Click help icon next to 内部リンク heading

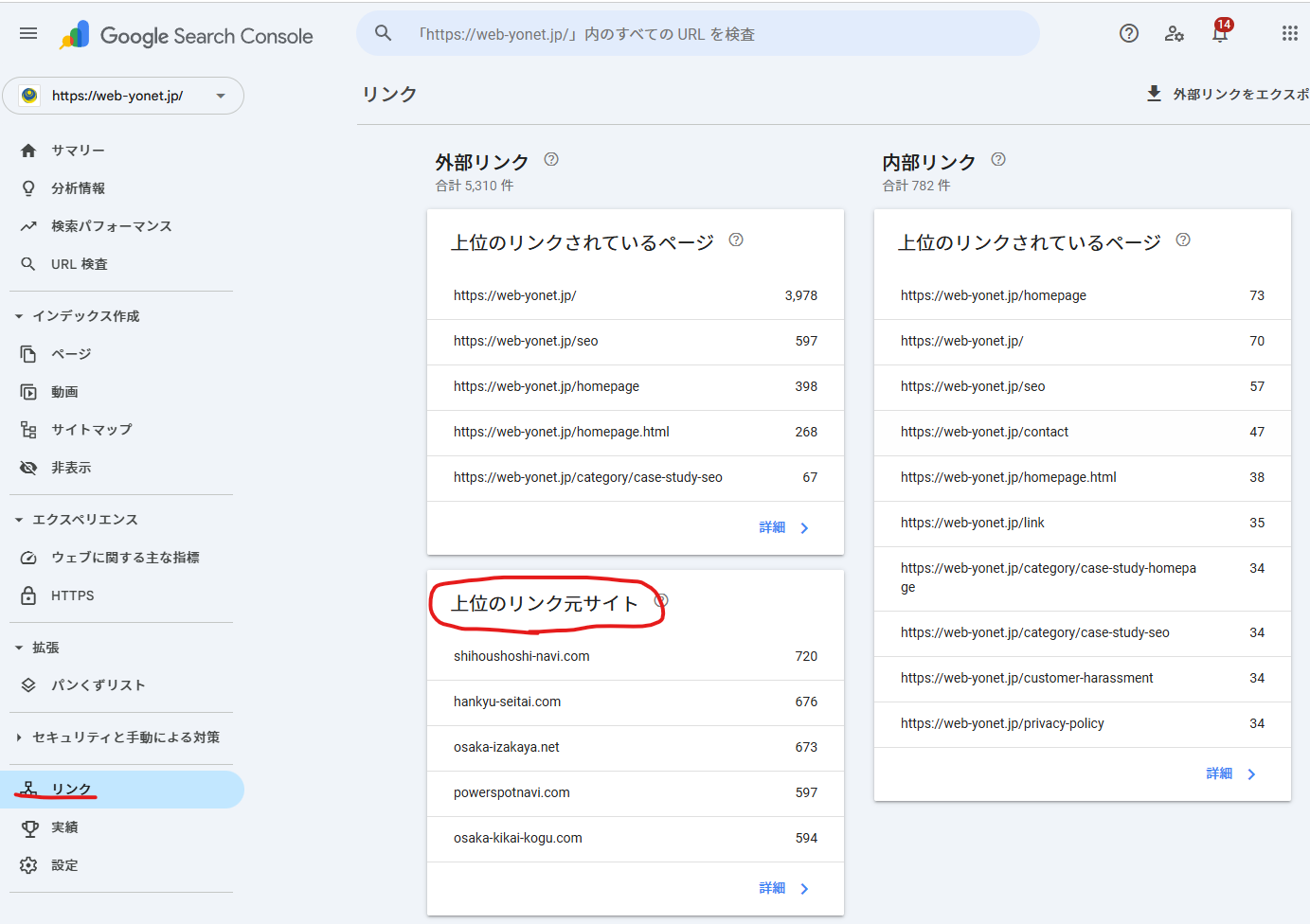(998, 160)
